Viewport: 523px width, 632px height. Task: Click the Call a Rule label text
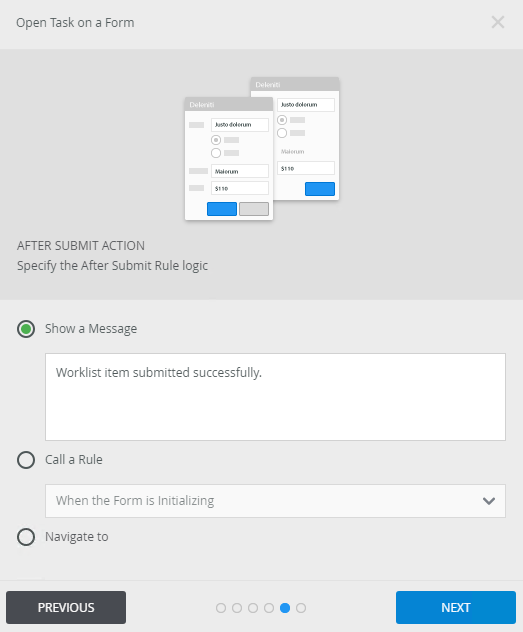(74, 460)
